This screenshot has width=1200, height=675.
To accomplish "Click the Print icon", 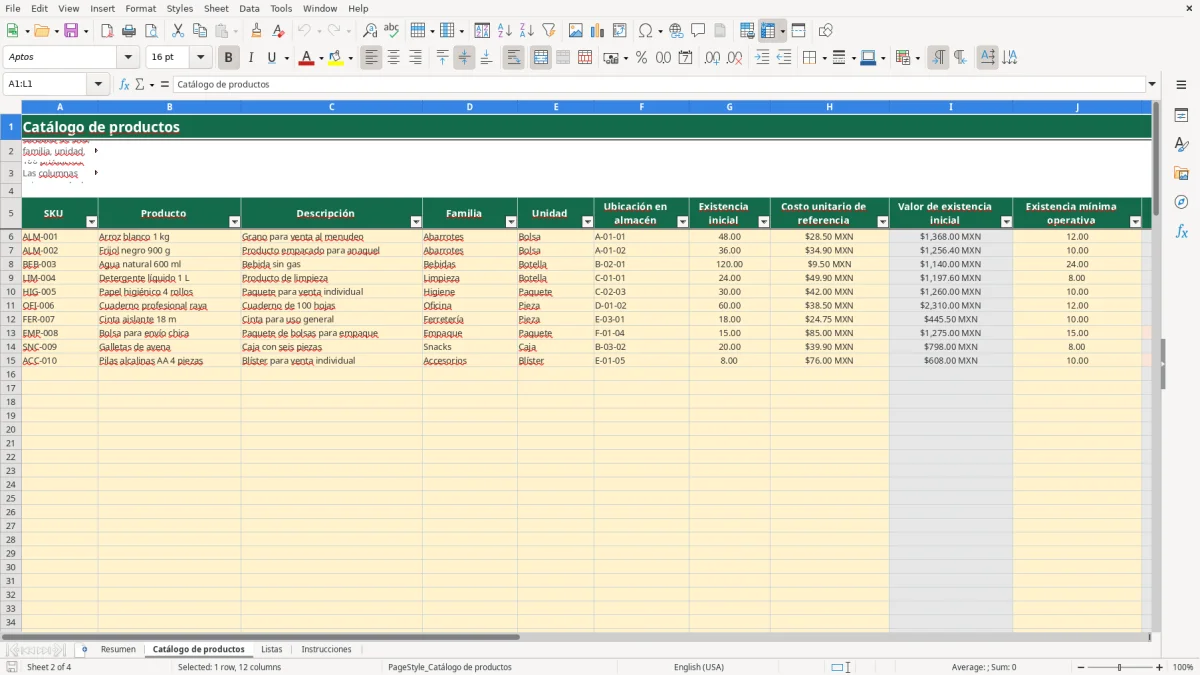I will (x=129, y=31).
